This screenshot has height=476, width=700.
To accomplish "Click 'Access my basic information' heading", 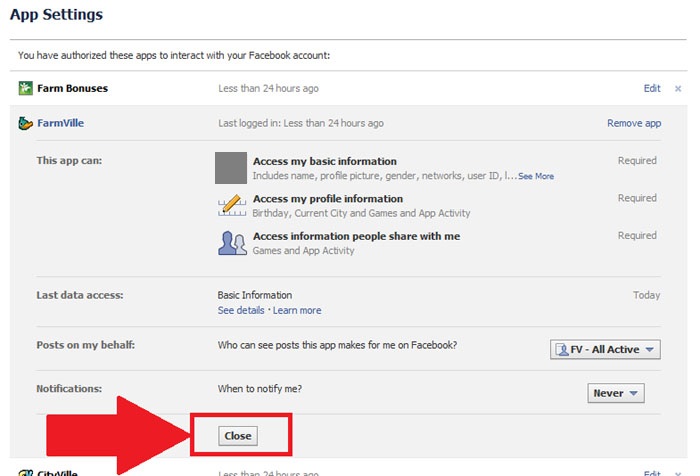I will click(x=325, y=161).
